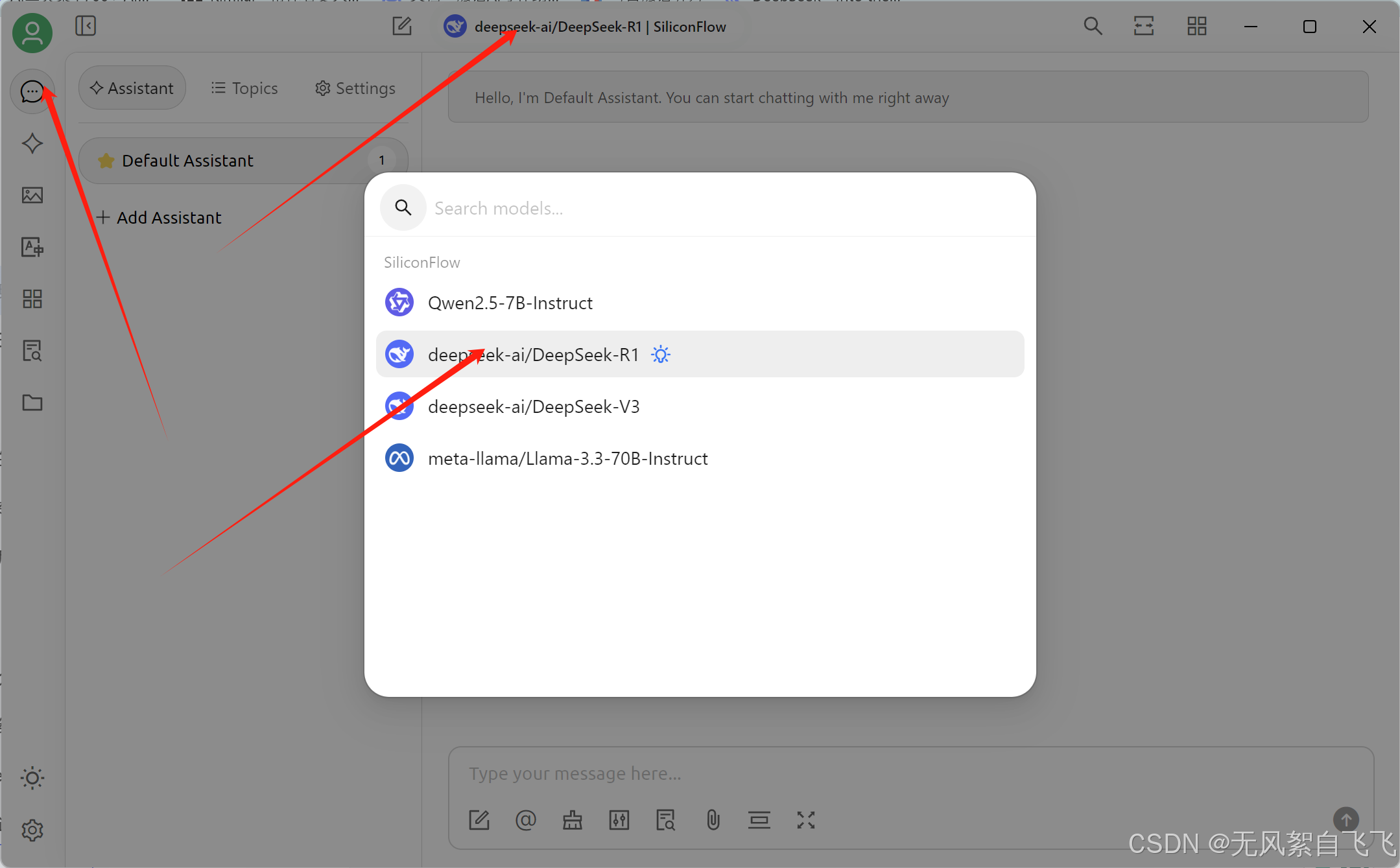
Task: Toggle input box fullscreen expand icon
Action: [805, 820]
